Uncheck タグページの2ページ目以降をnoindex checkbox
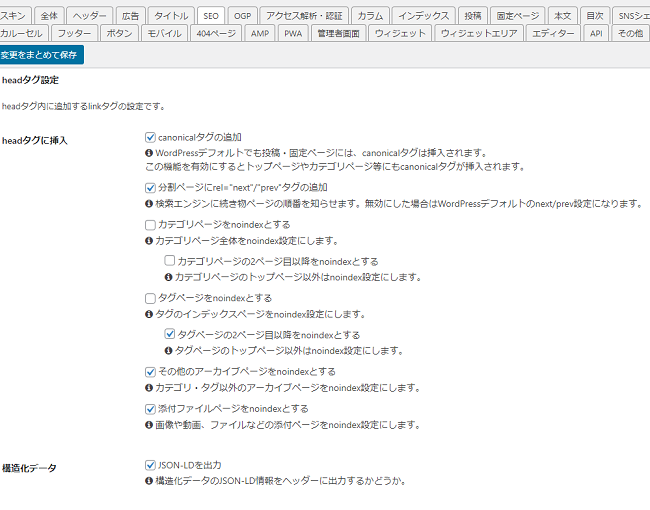Image resolution: width=650 pixels, height=510 pixels. click(x=170, y=334)
